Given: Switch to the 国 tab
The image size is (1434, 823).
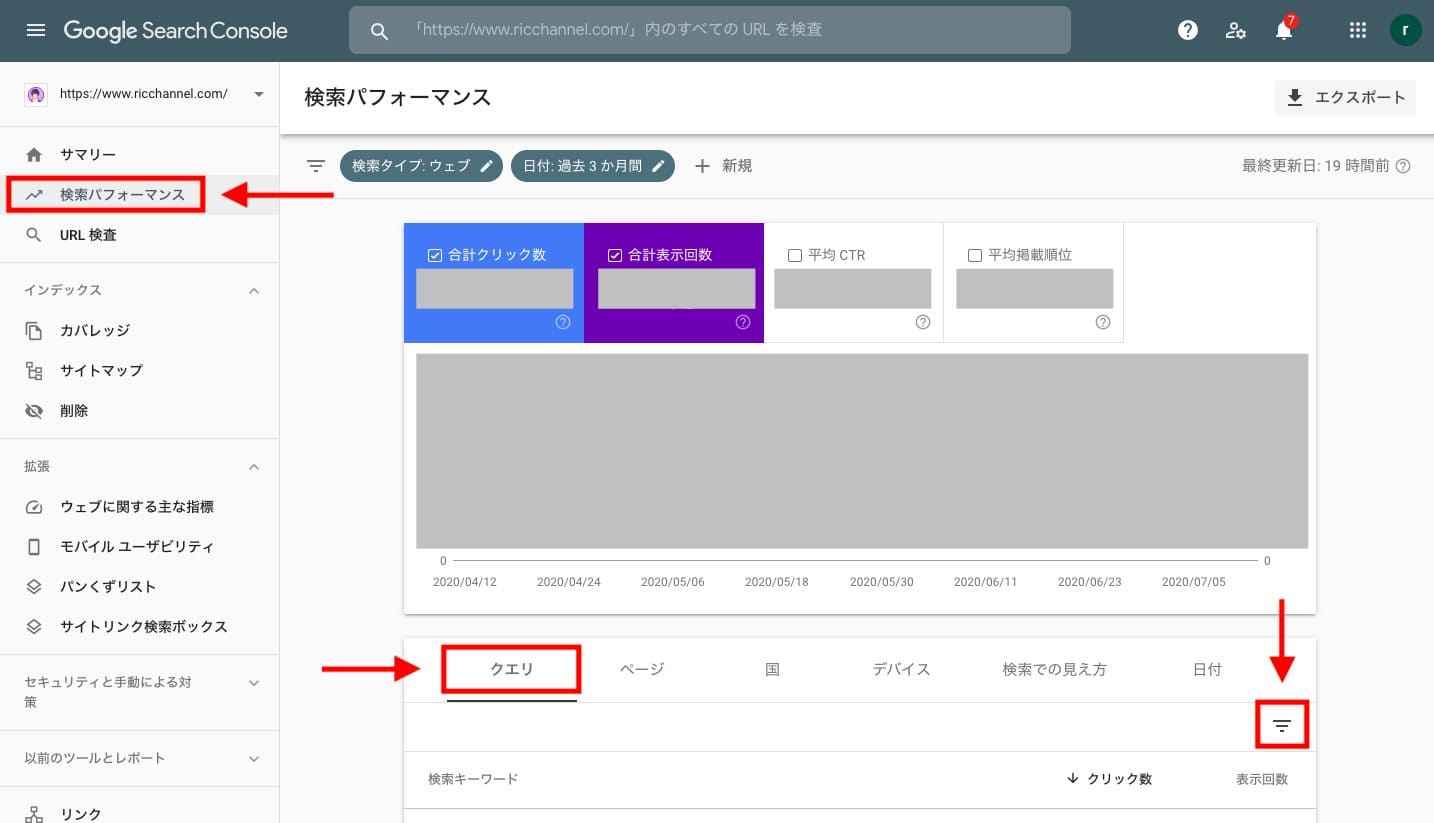Looking at the screenshot, I should pos(772,670).
